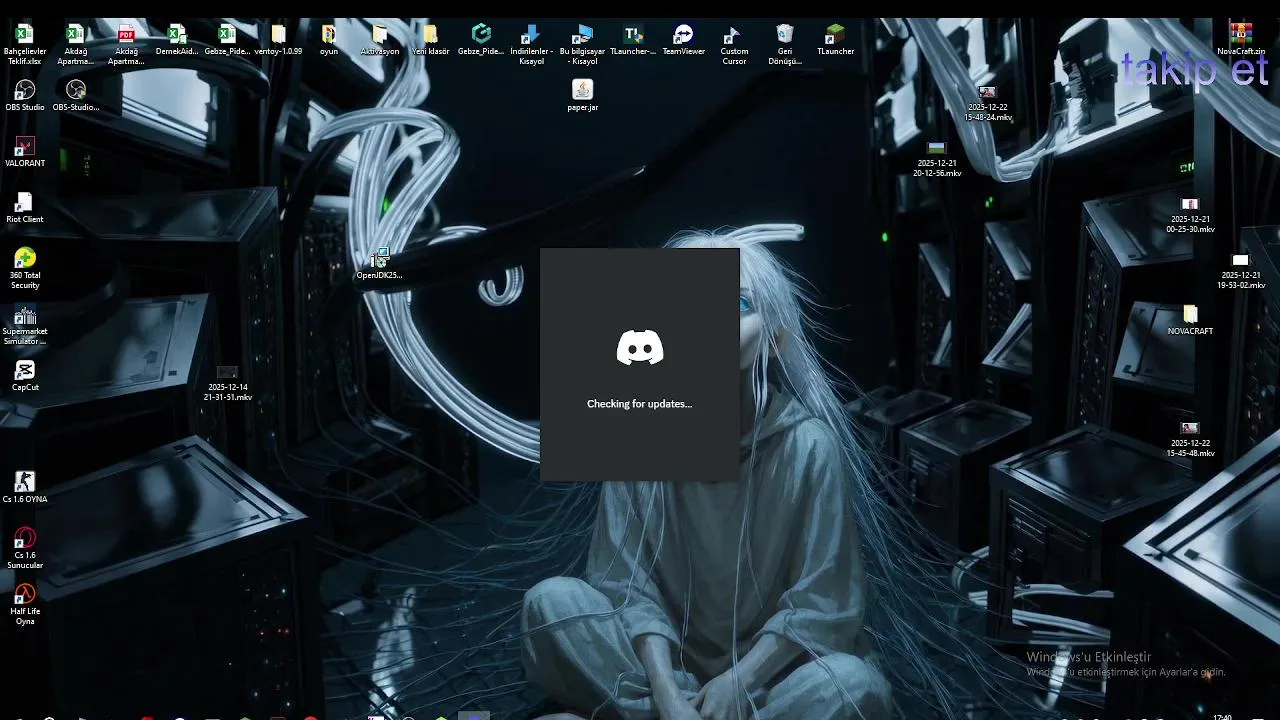Select the Custom Cursor shortcut
The height and width of the screenshot is (720, 1280).
(x=734, y=35)
